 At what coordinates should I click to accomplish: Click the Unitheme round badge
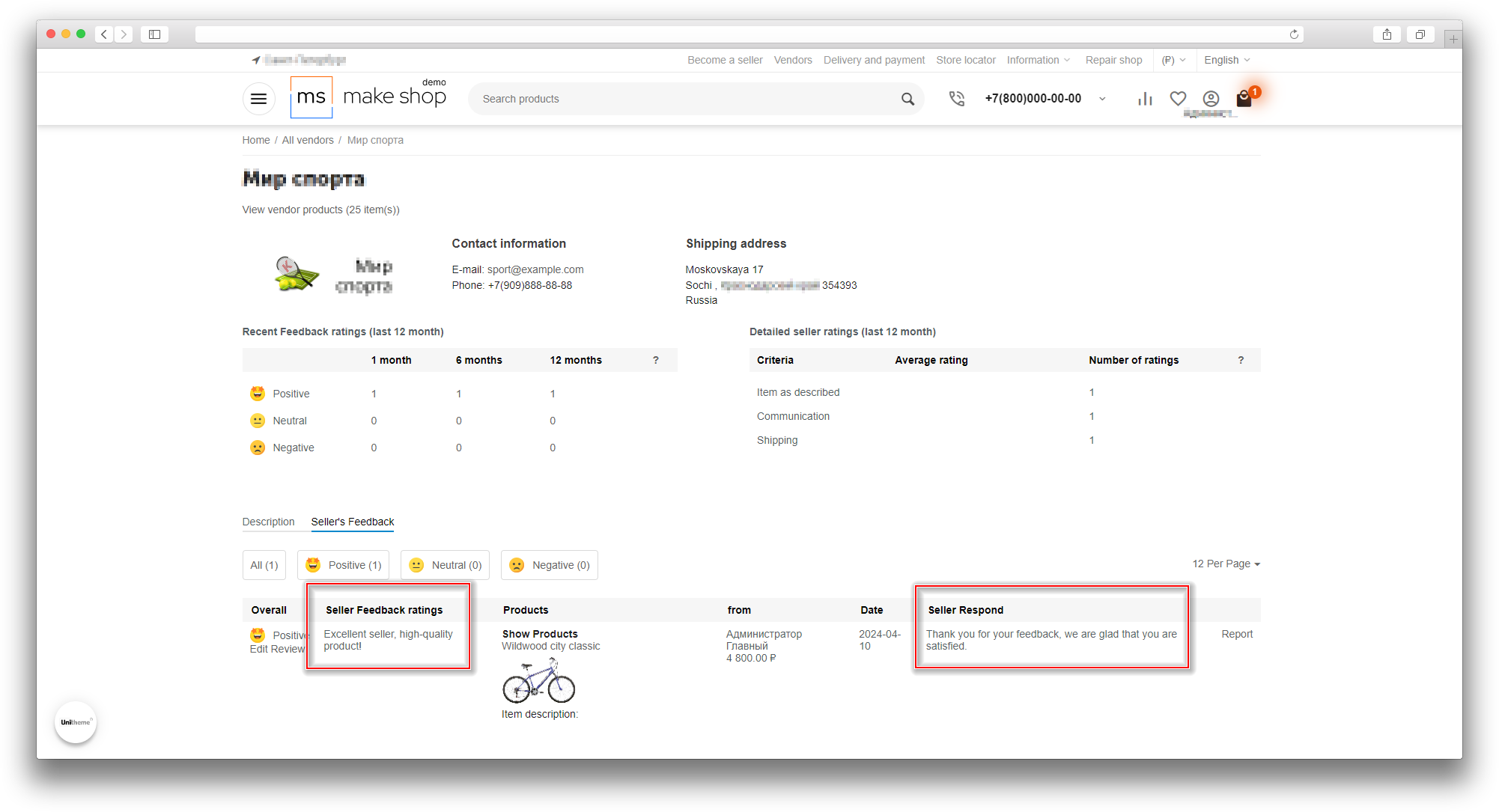click(x=76, y=722)
